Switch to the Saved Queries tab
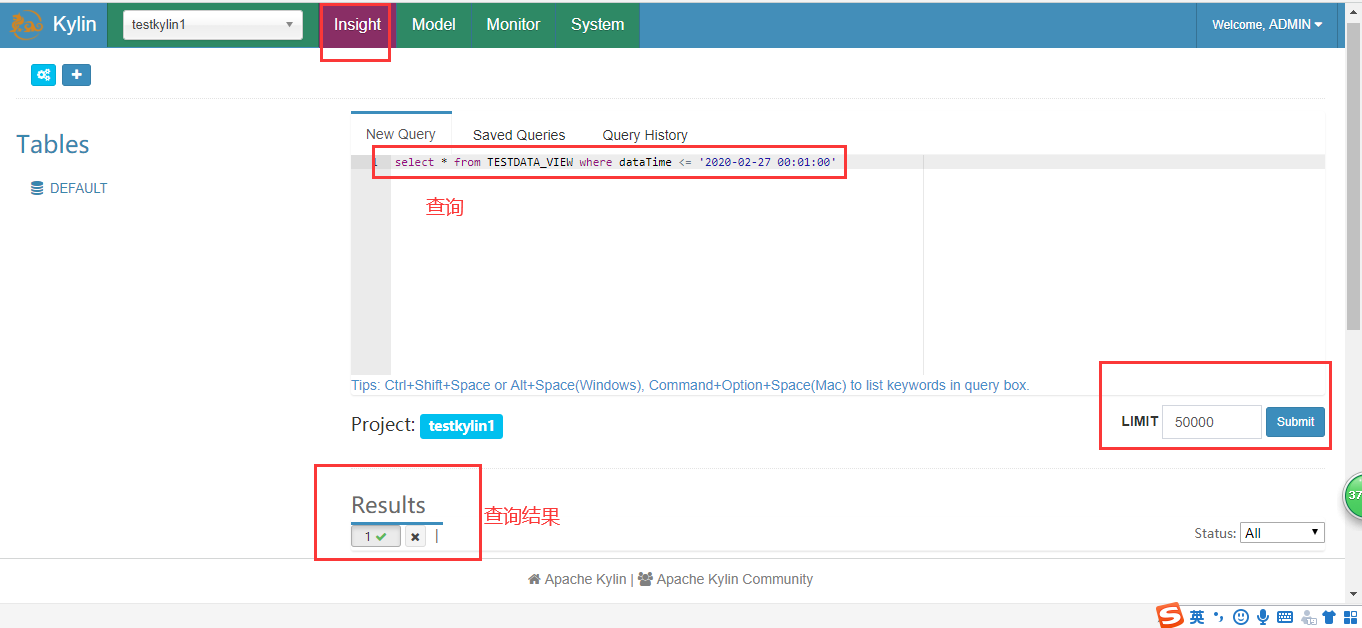Viewport: 1362px width, 628px height. click(519, 135)
